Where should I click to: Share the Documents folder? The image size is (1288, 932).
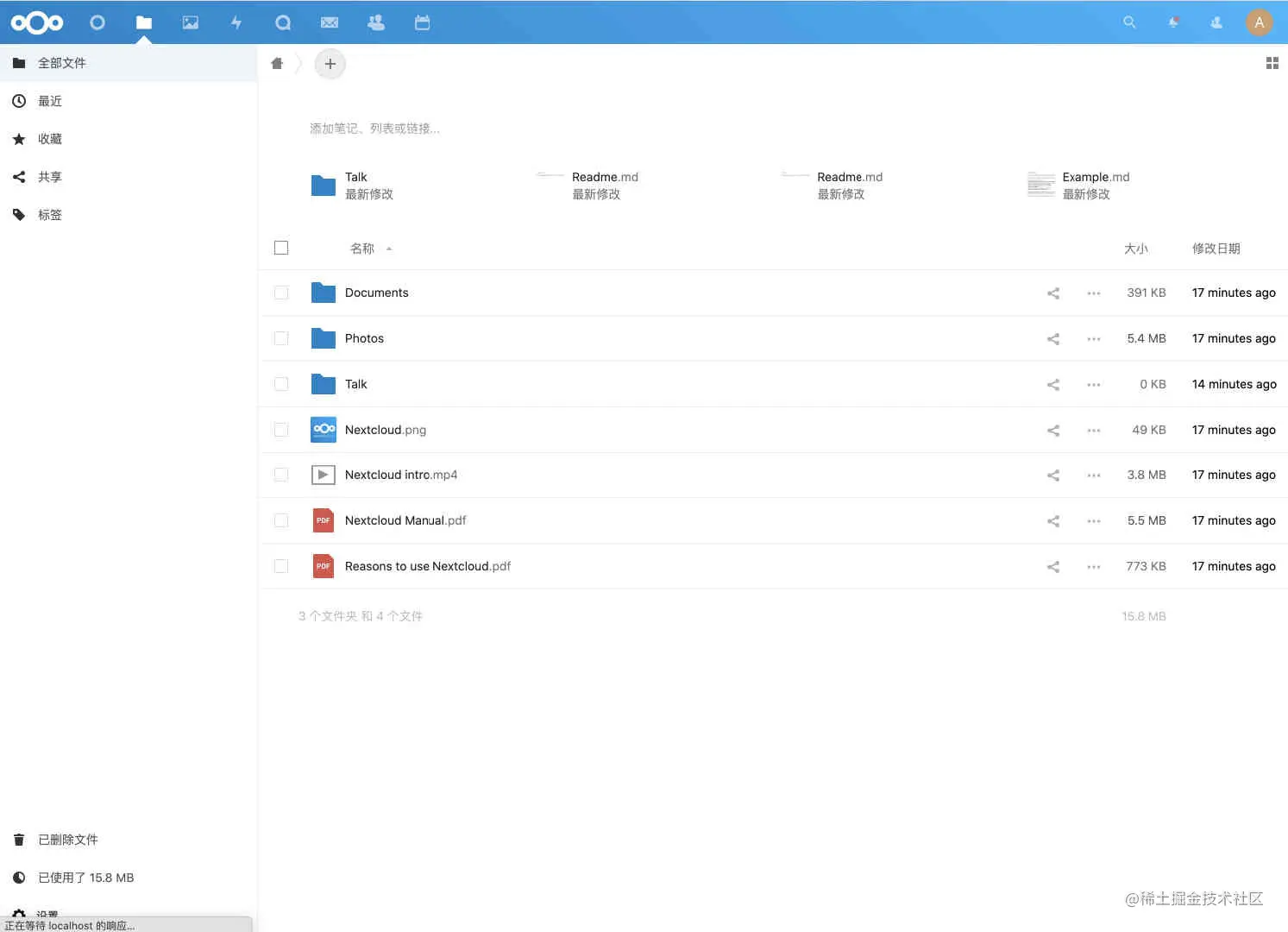coord(1053,293)
